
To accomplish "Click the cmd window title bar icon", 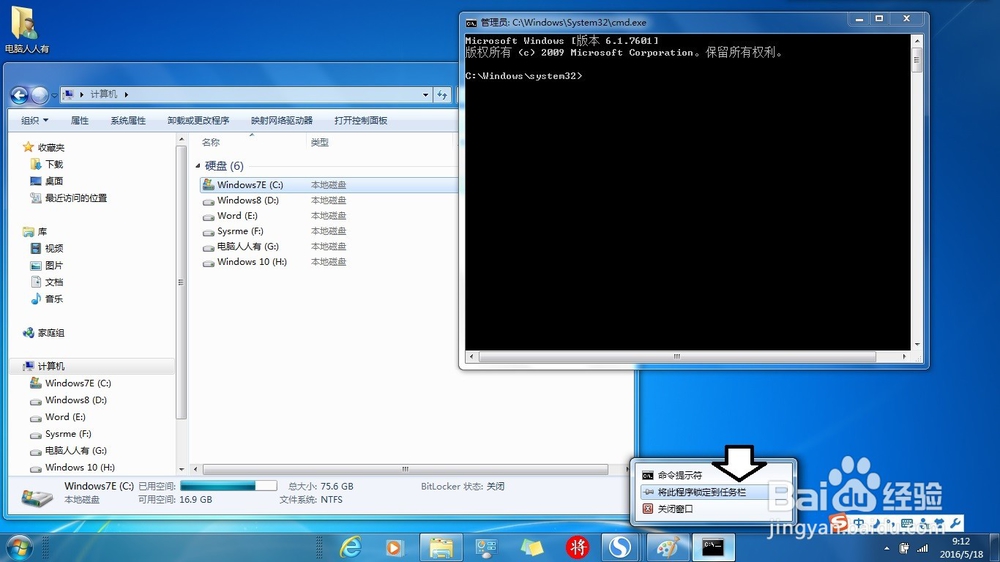I will [x=471, y=22].
